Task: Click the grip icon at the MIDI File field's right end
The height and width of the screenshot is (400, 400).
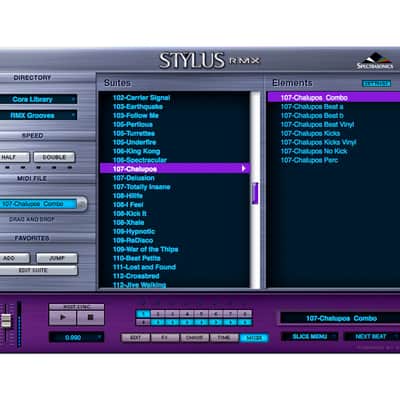Action: click(82, 204)
